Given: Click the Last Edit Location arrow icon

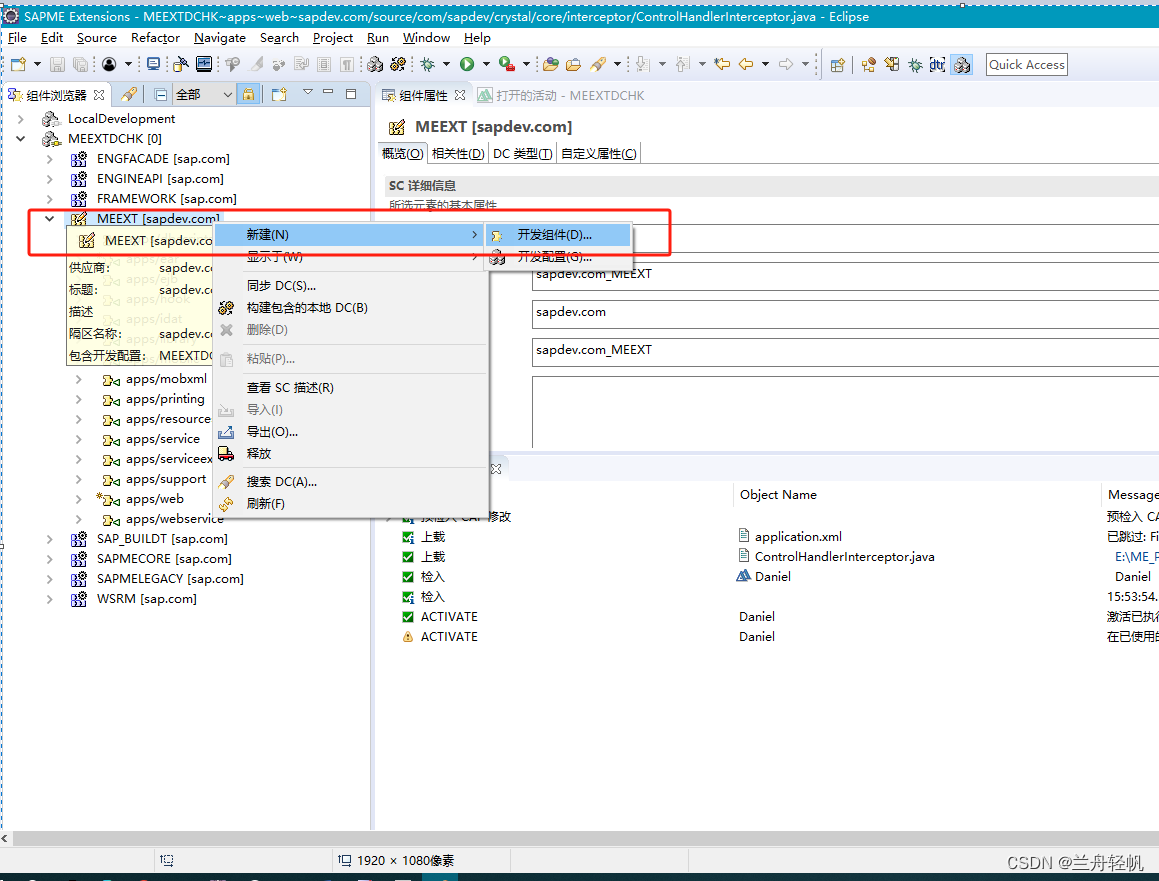Looking at the screenshot, I should tap(722, 64).
